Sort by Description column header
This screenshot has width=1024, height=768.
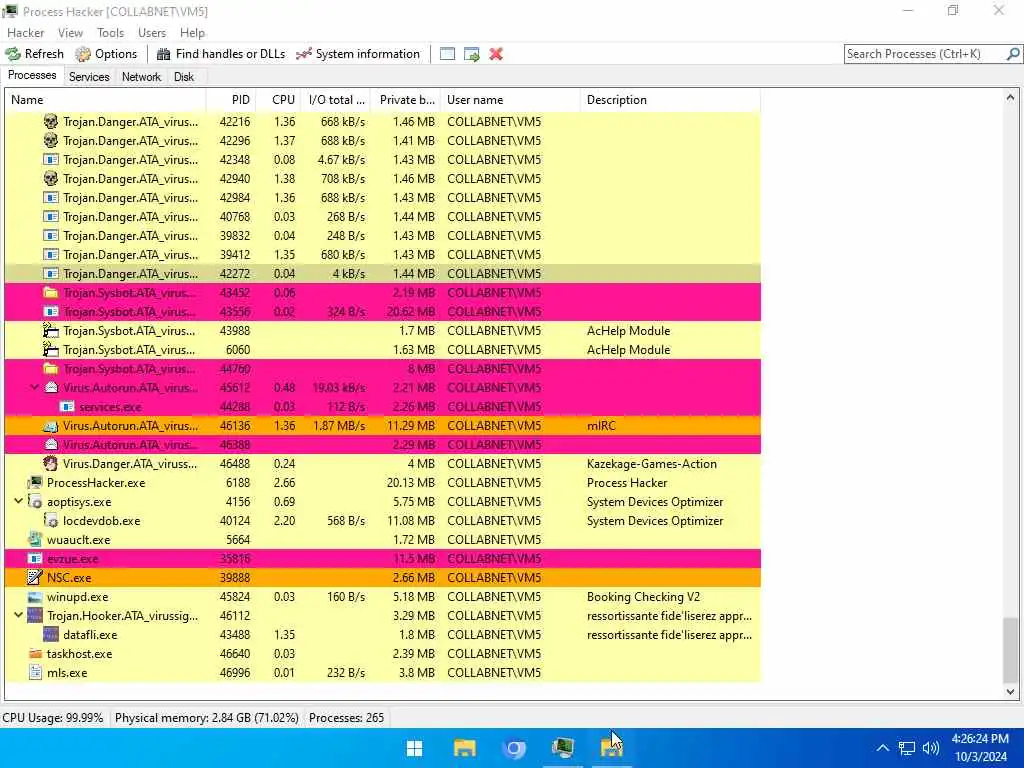(670, 100)
